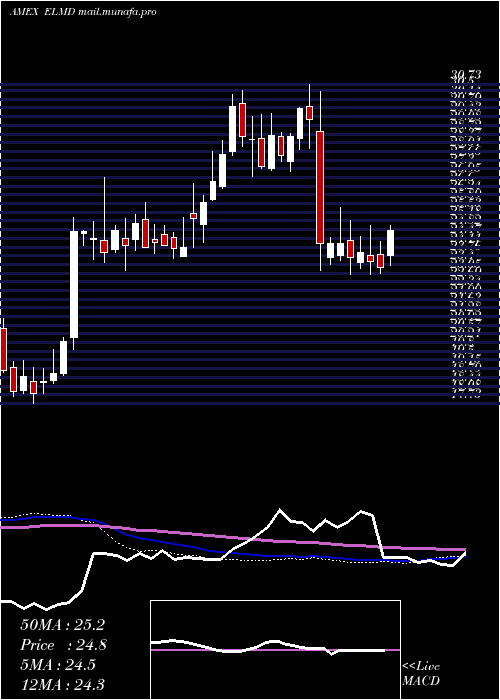500x700 pixels.
Task: Click the AMEX ELMD mail.munafa.pro header text
Action: [x=83, y=12]
